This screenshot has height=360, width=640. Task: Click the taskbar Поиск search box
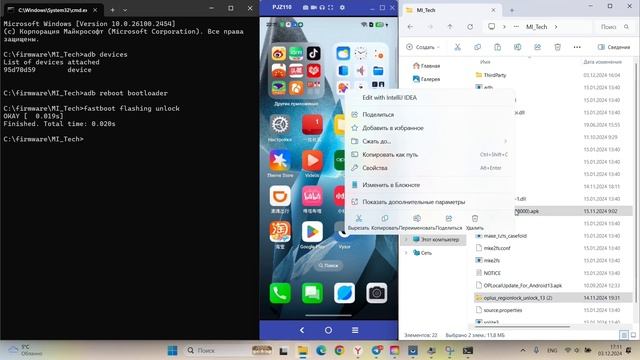(x=229, y=350)
